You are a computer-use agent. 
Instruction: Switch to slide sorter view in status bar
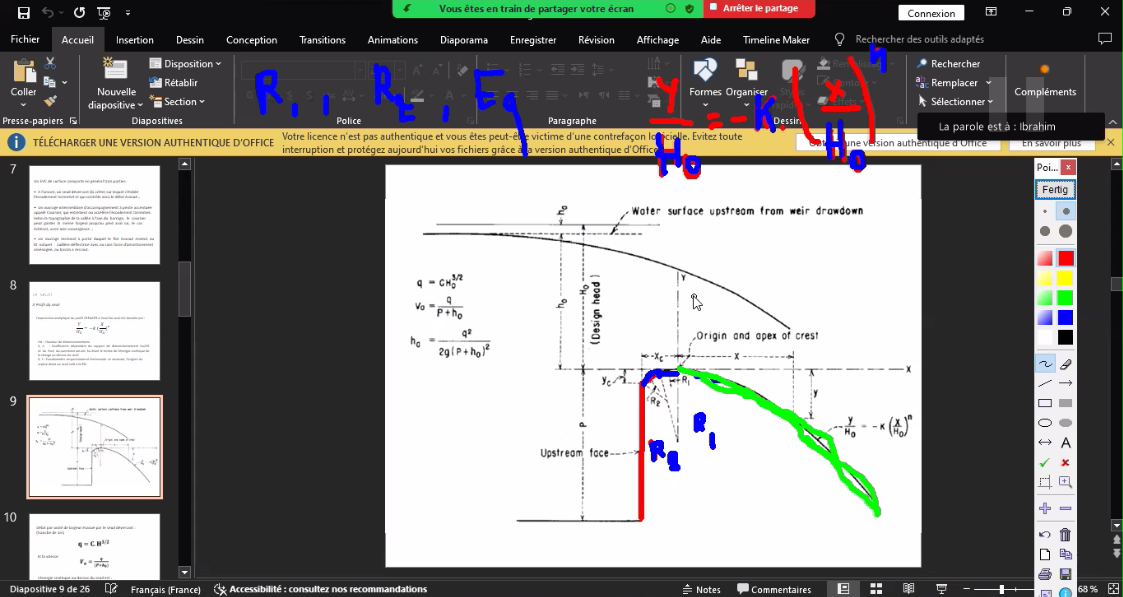click(876, 588)
